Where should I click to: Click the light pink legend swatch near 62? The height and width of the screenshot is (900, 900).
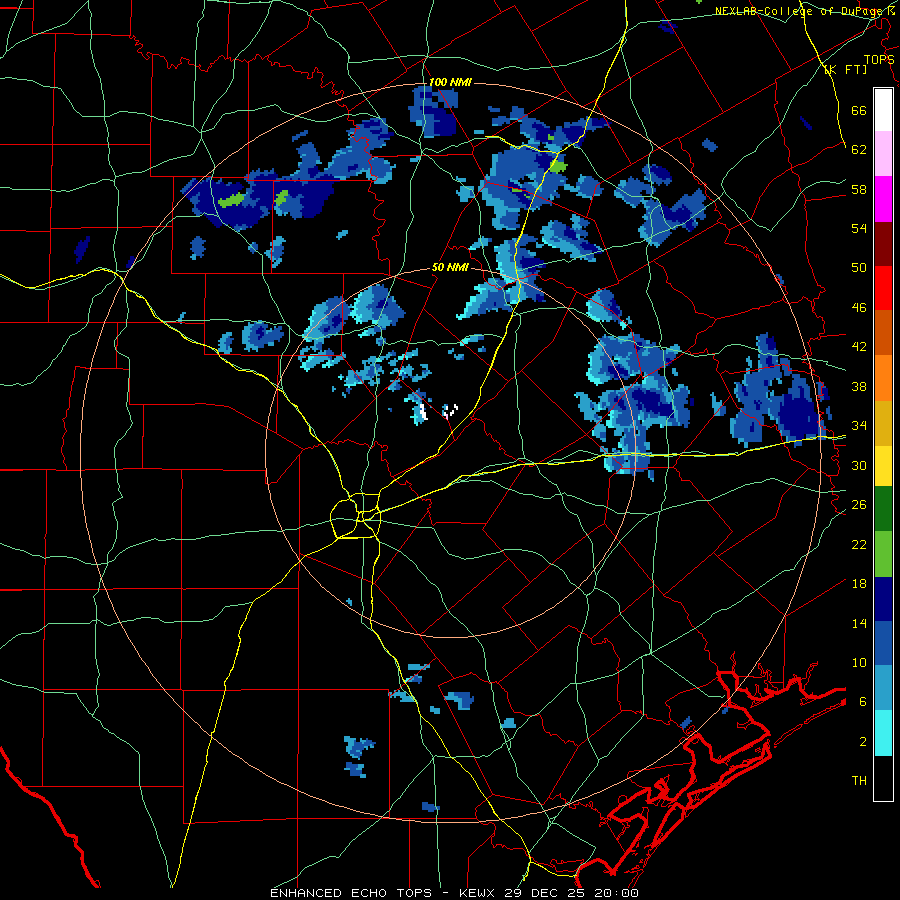(883, 153)
